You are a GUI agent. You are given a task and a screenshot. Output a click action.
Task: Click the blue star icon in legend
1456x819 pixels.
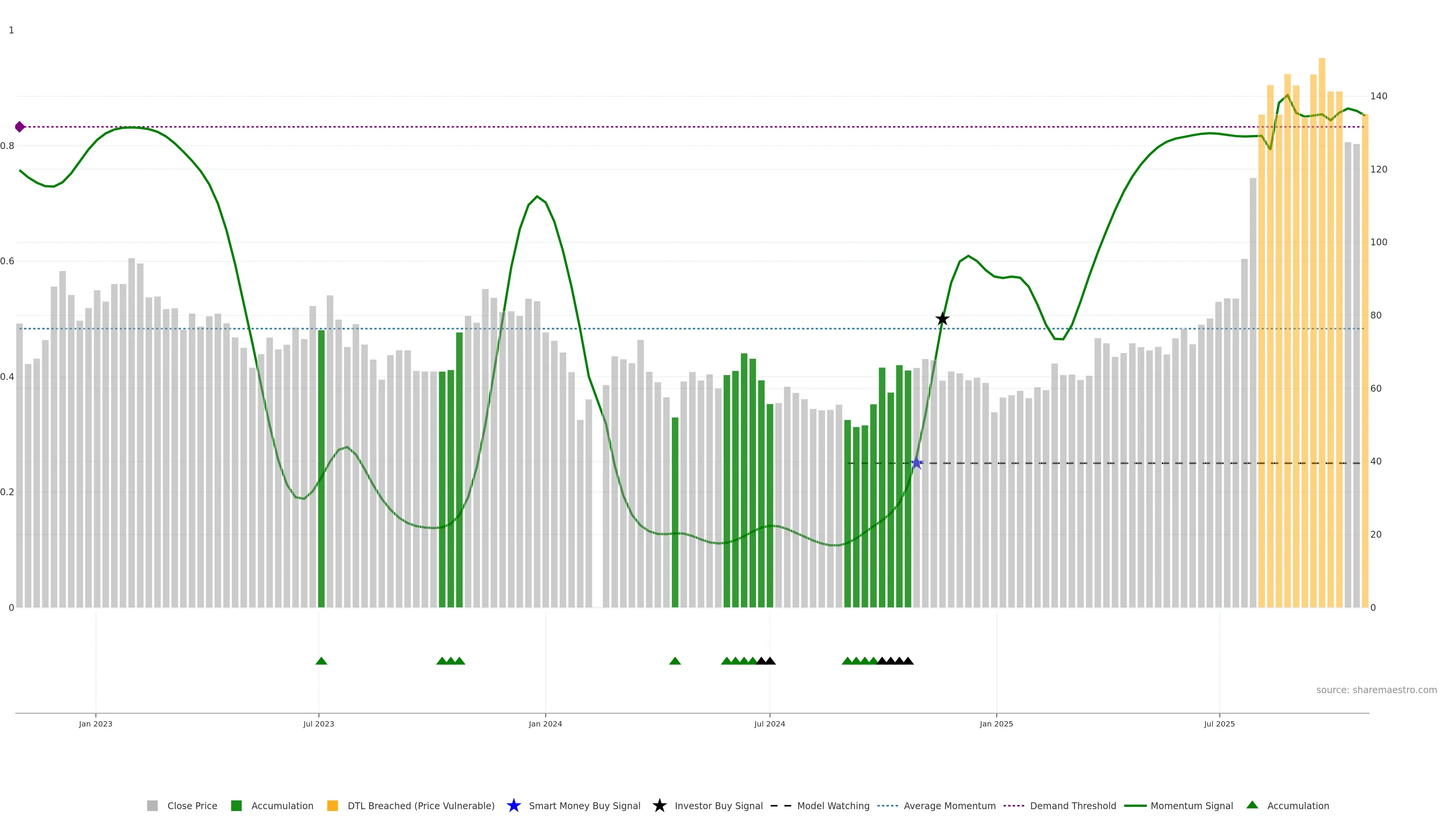(513, 805)
